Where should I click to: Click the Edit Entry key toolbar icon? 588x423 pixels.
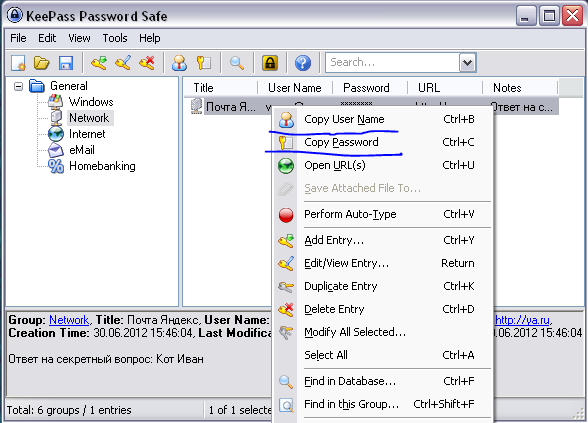click(123, 63)
